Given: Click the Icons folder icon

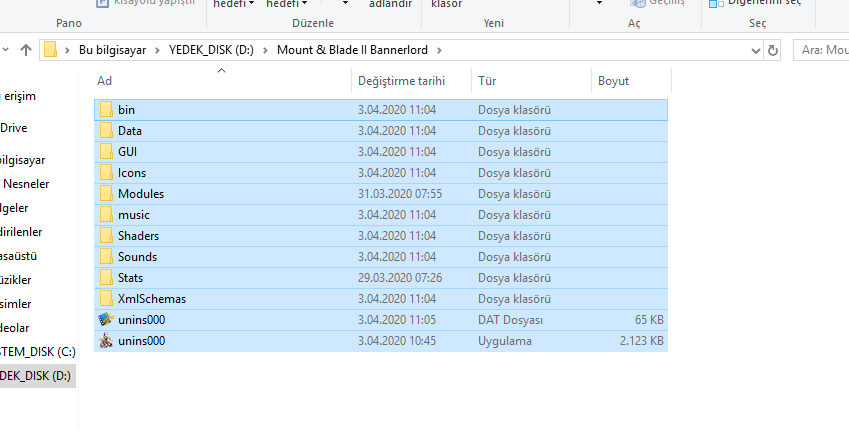Looking at the screenshot, I should coord(106,173).
